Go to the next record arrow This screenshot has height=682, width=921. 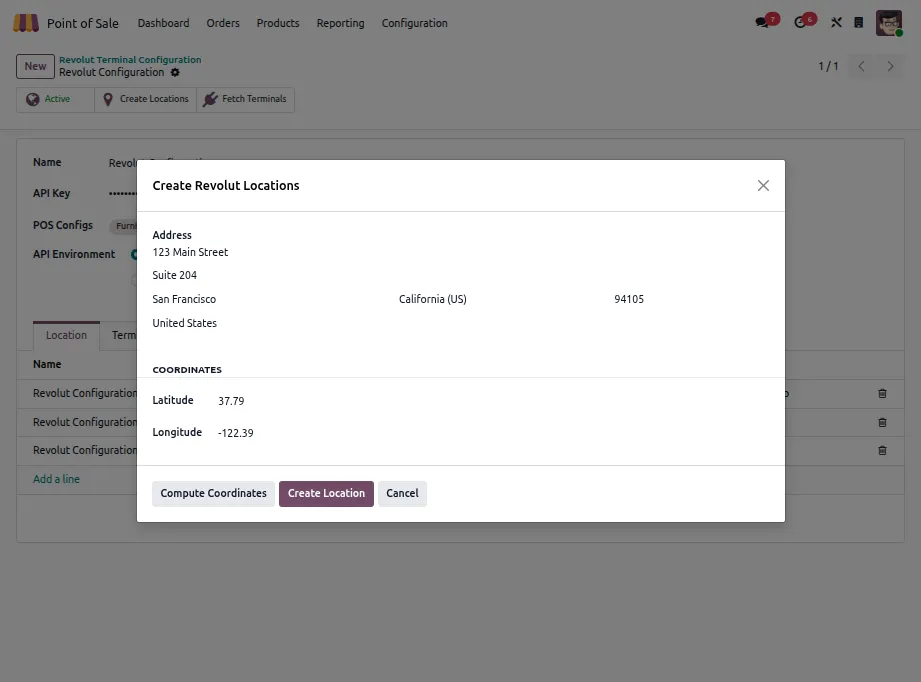(890, 66)
